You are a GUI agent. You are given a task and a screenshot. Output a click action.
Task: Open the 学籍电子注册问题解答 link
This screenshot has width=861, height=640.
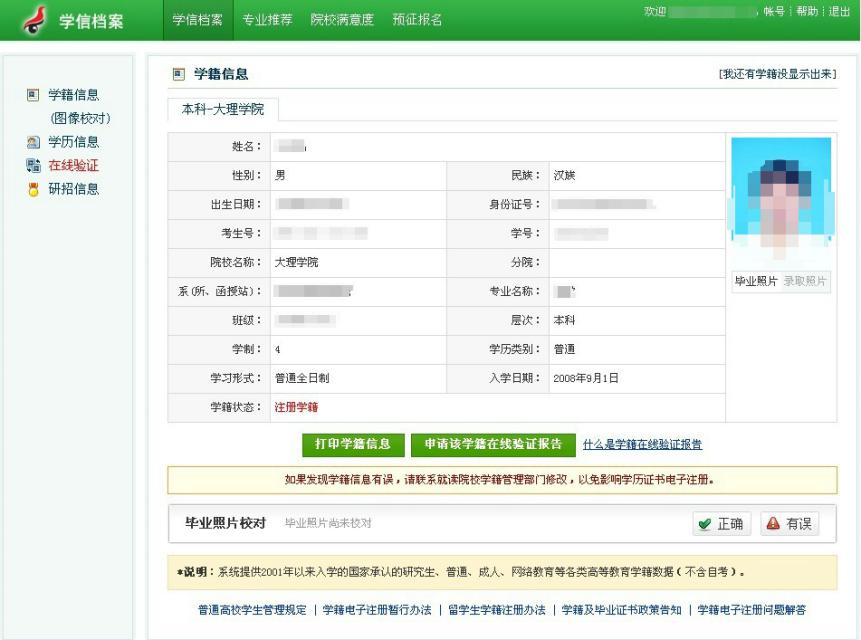[x=752, y=610]
